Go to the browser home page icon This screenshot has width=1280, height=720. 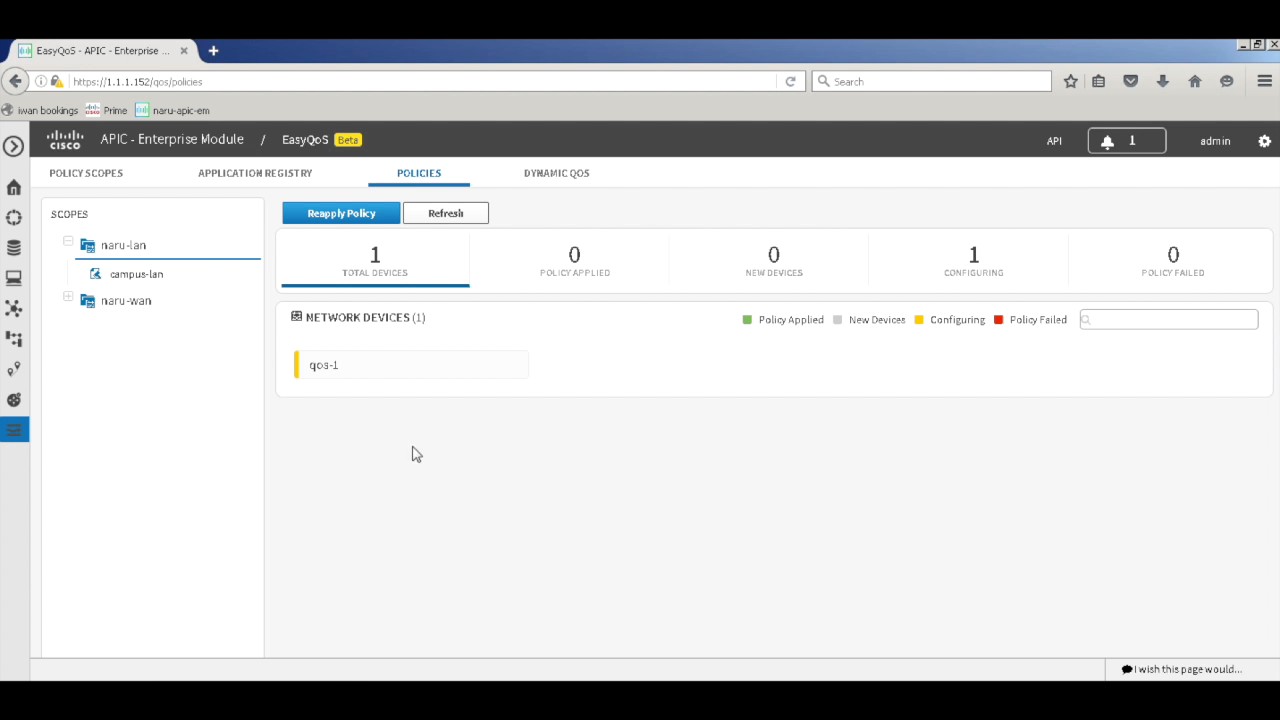tap(1195, 81)
